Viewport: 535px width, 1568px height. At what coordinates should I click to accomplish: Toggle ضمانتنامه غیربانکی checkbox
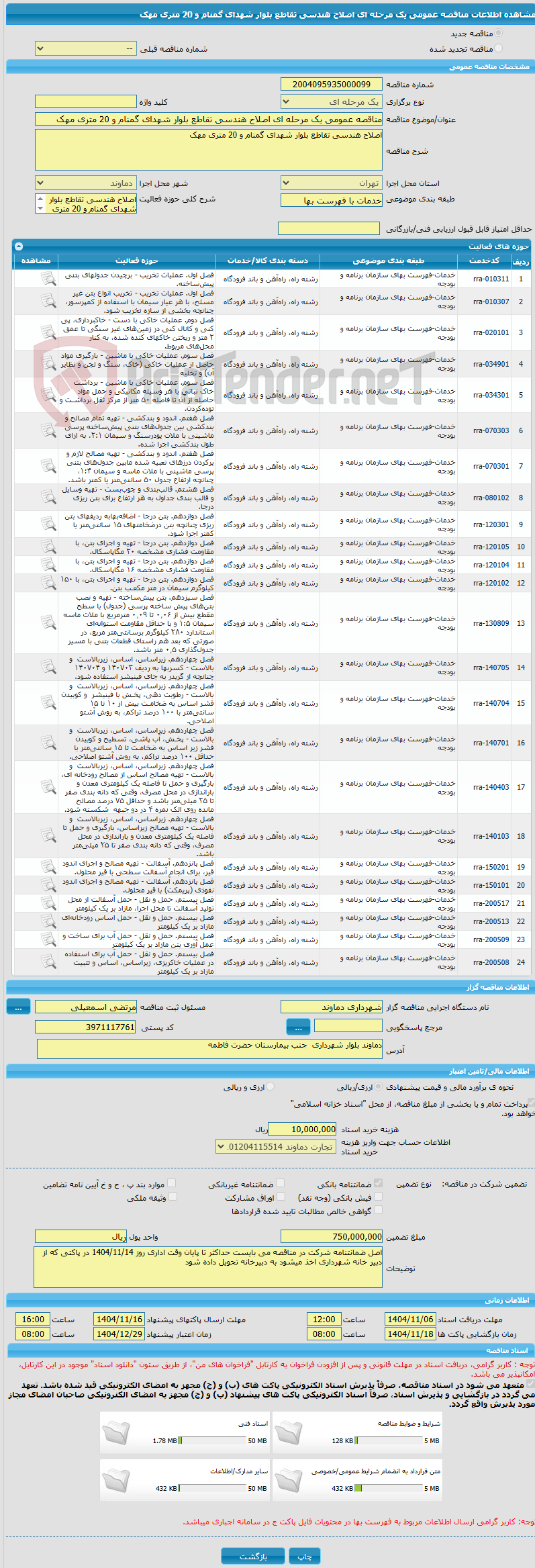tap(281, 1183)
